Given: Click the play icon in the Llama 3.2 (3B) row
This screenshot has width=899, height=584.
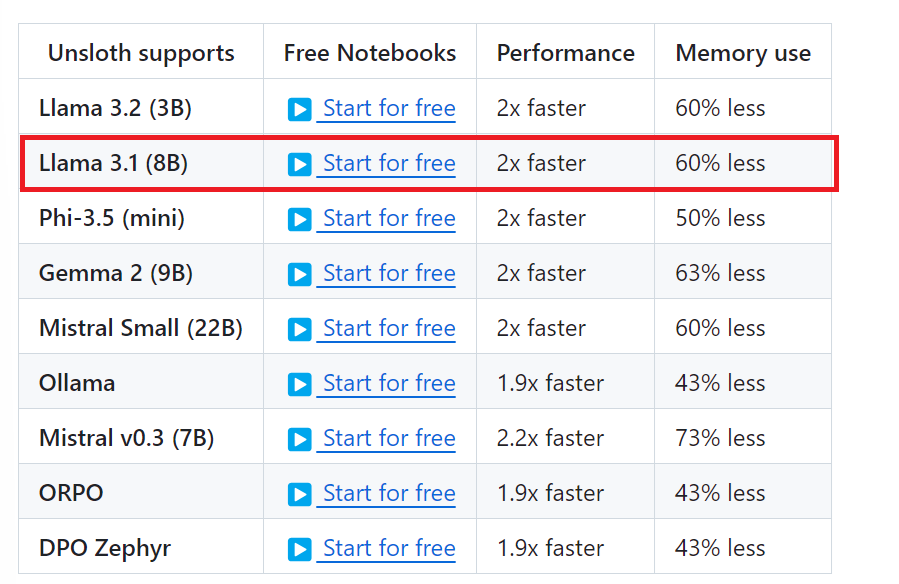Looking at the screenshot, I should pyautogui.click(x=299, y=109).
